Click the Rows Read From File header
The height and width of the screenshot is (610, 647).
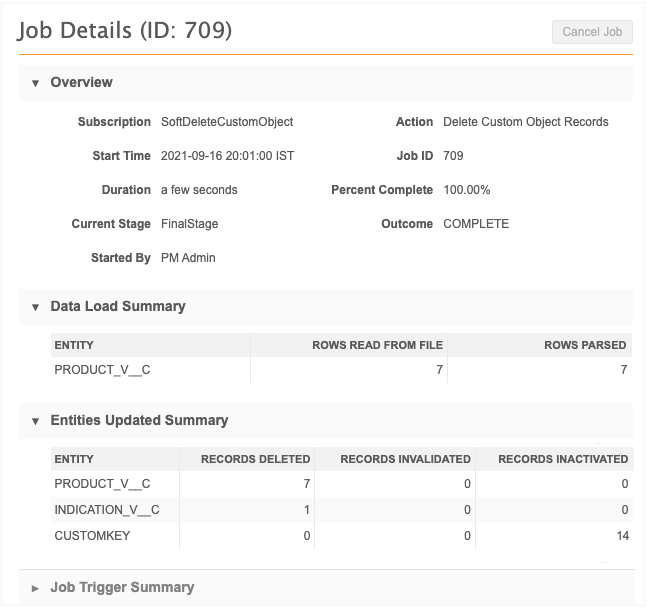point(377,345)
